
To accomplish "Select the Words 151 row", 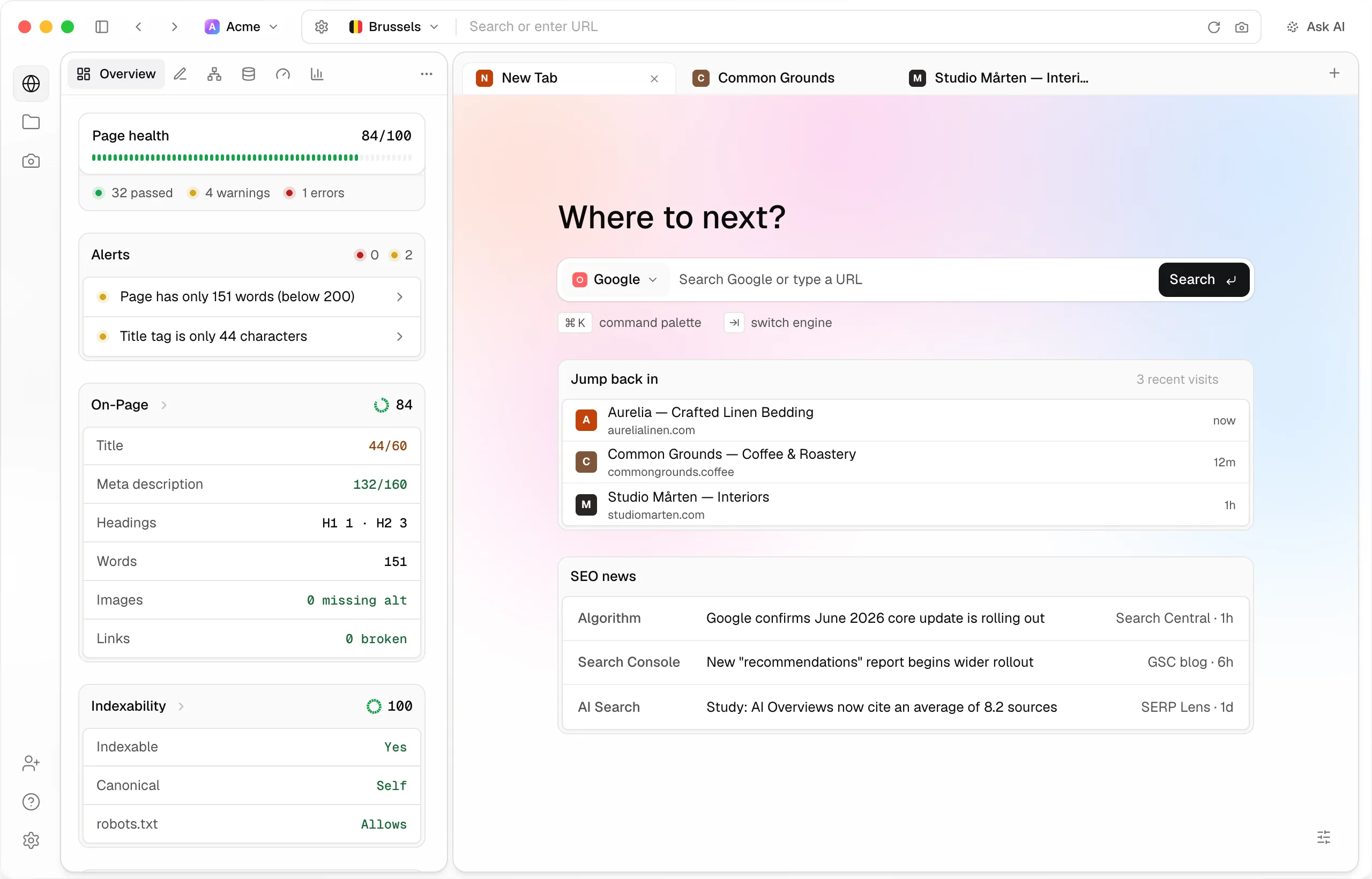I will [252, 562].
